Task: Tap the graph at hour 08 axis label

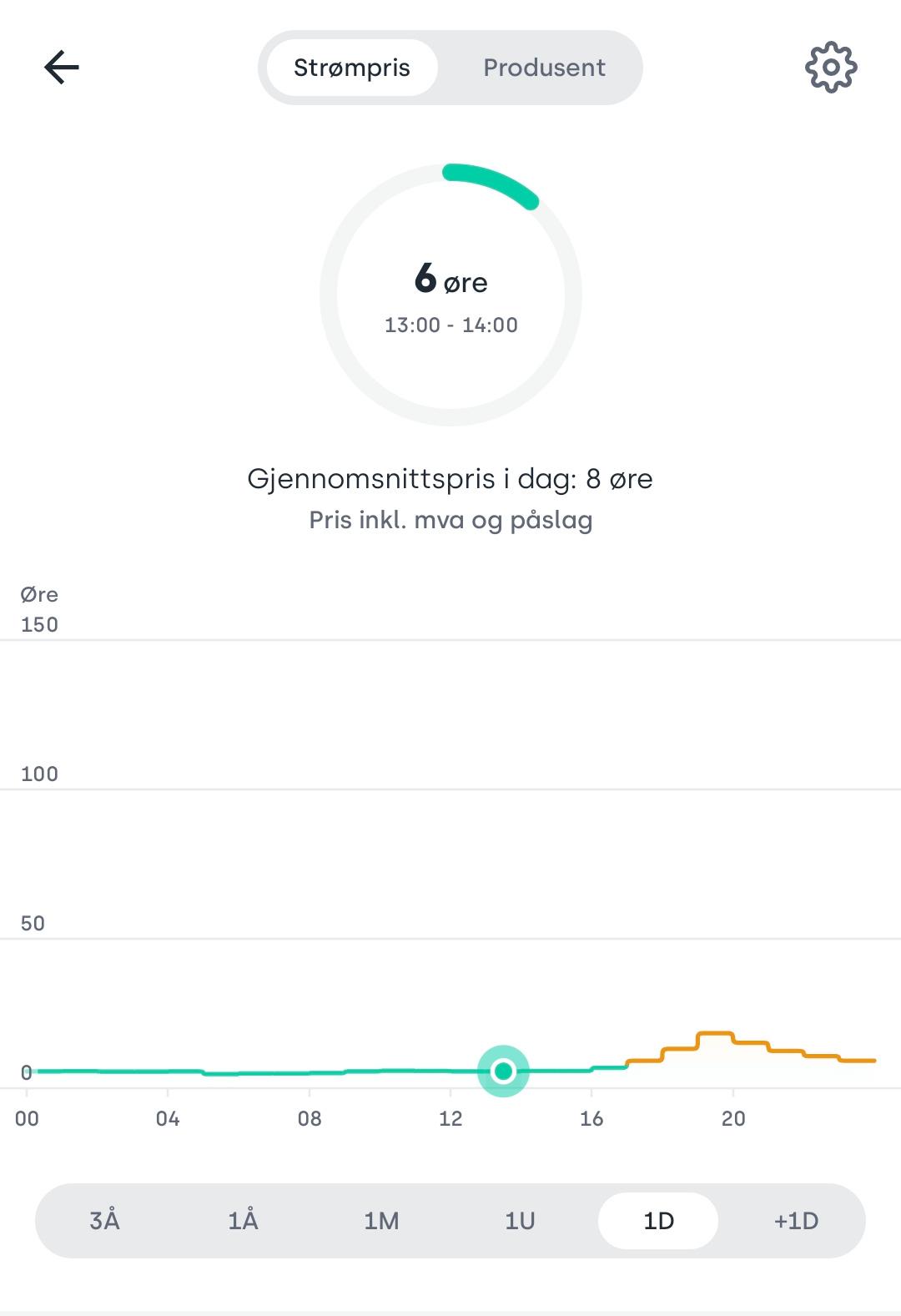Action: [310, 1118]
